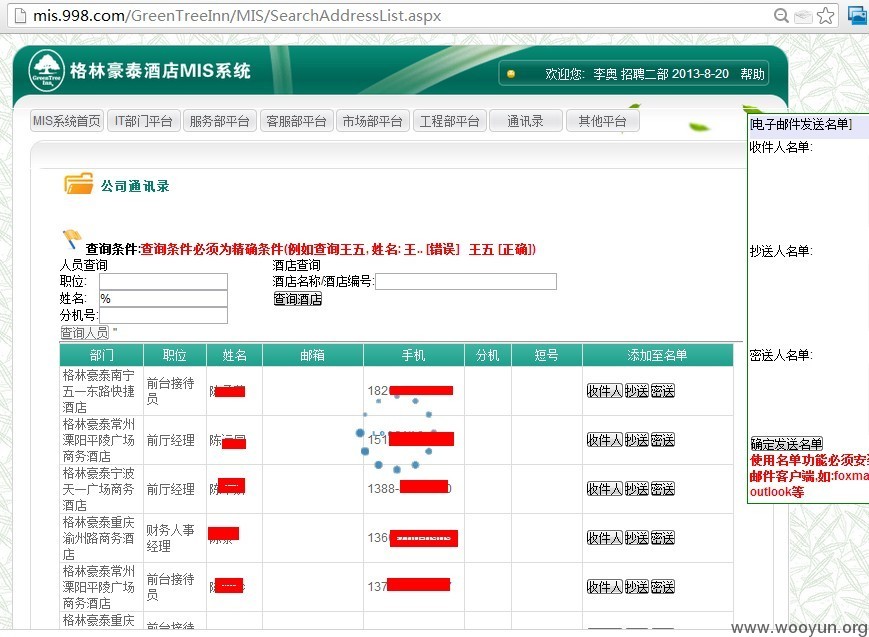The image size is (869, 637).
Task: Select the 通讯录 tab
Action: (x=525, y=121)
